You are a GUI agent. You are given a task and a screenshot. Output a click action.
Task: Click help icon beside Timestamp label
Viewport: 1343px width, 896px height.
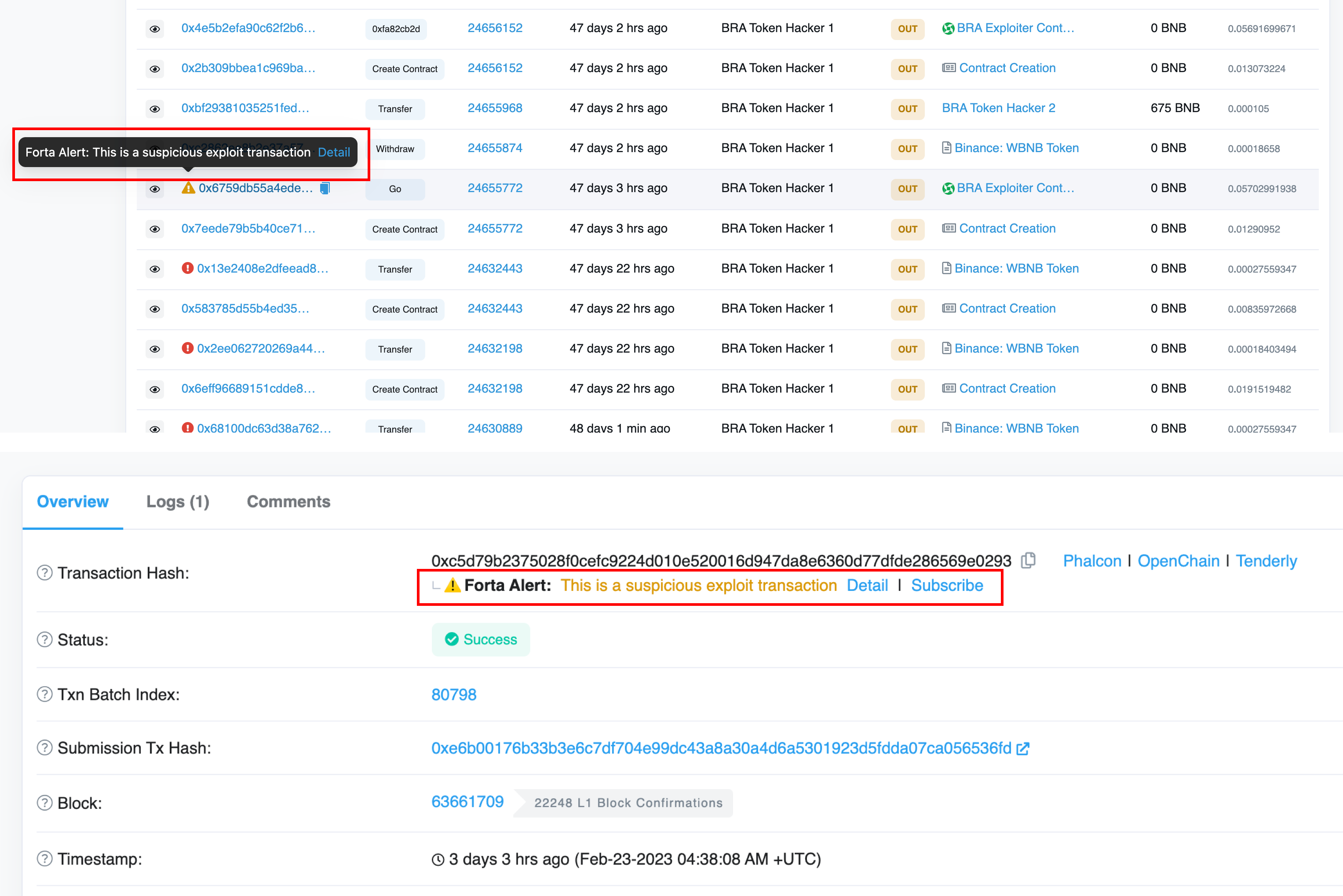point(44,858)
